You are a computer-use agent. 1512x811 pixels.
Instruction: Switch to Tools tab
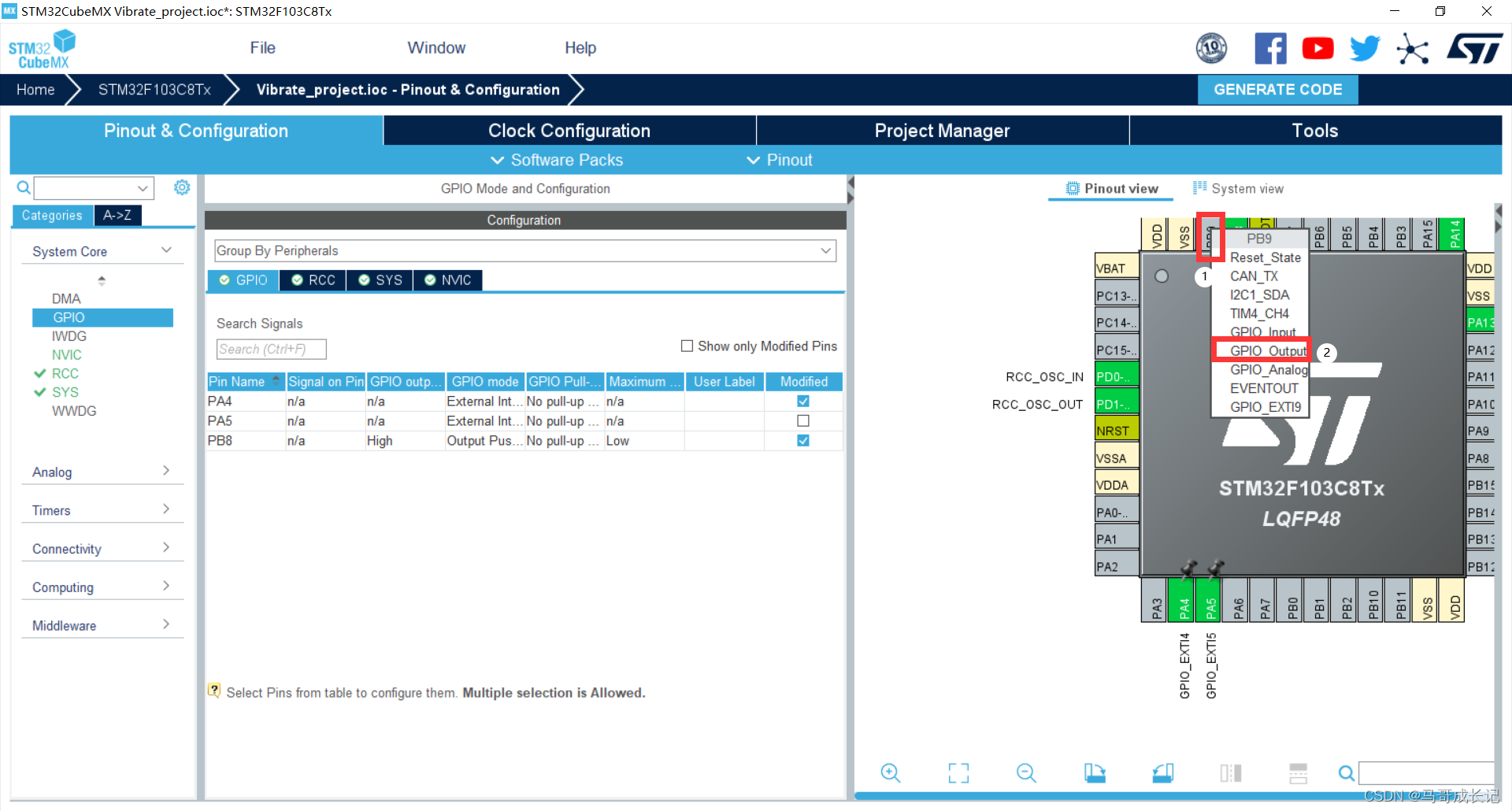coord(1315,131)
